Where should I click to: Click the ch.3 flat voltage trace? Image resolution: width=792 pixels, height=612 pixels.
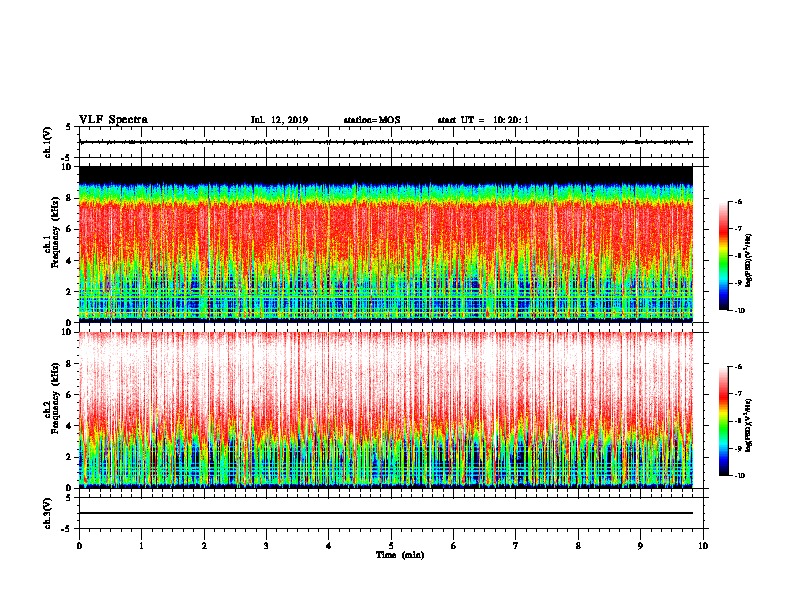tap(386, 513)
